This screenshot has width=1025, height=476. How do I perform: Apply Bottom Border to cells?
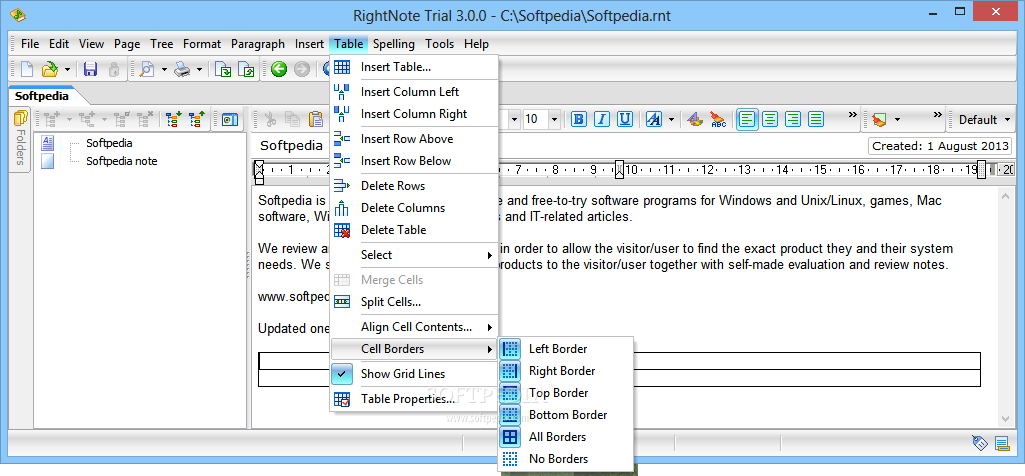point(566,415)
